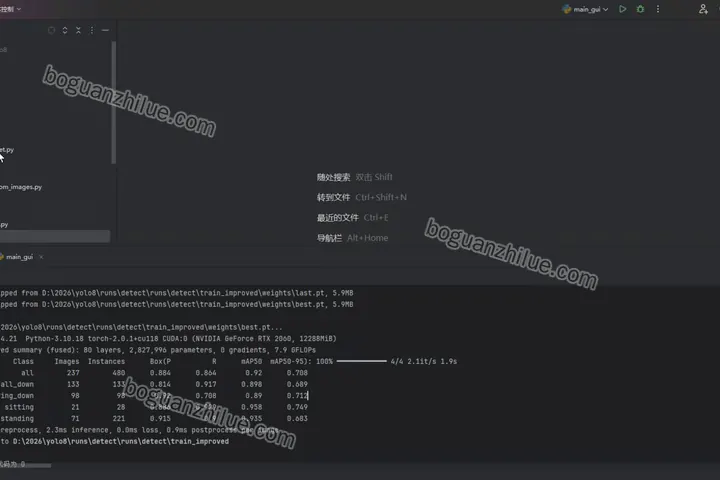The image size is (720, 480).
Task: Click the 'Box(P' column header
Action: [x=160, y=361]
